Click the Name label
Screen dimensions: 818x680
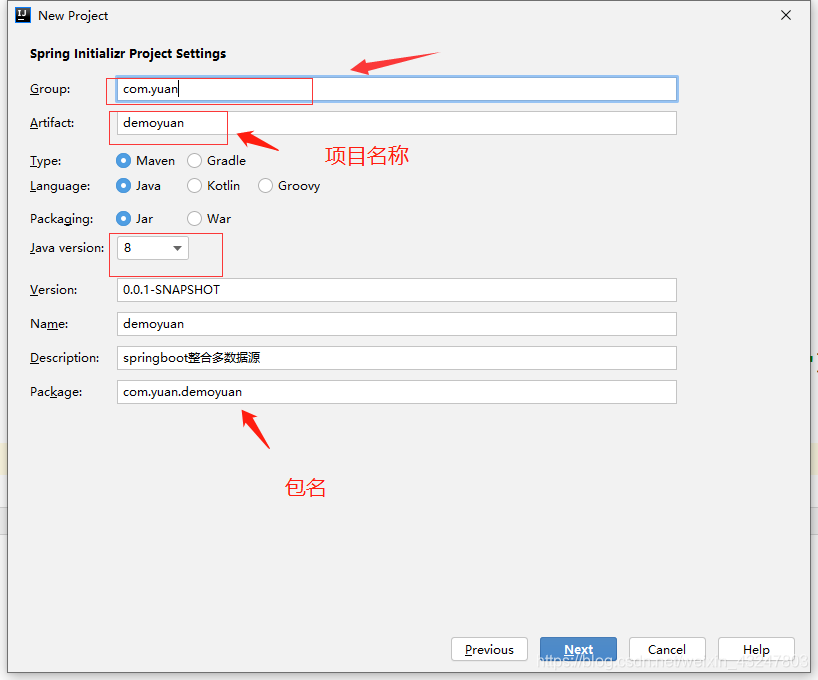pyautogui.click(x=49, y=324)
